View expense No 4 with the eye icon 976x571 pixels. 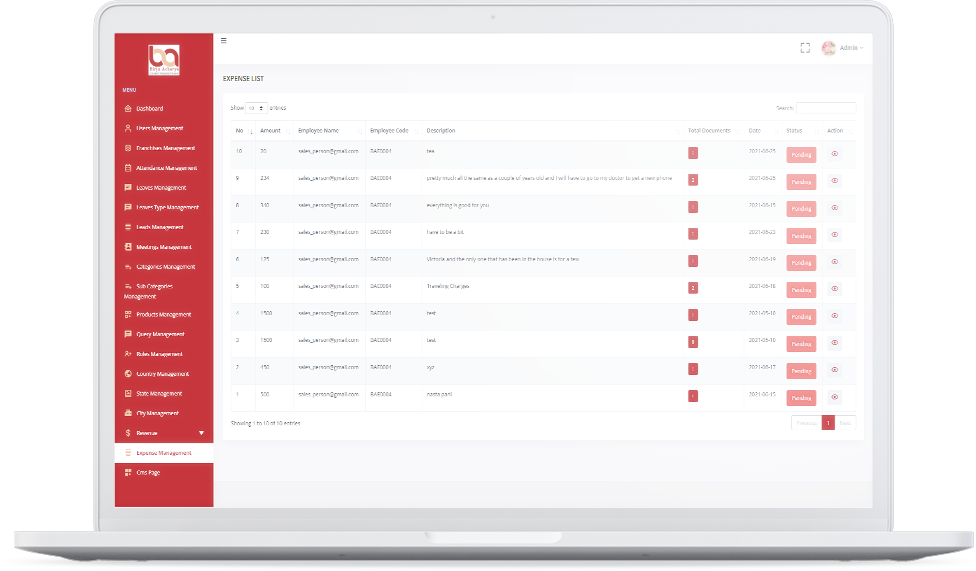click(835, 316)
